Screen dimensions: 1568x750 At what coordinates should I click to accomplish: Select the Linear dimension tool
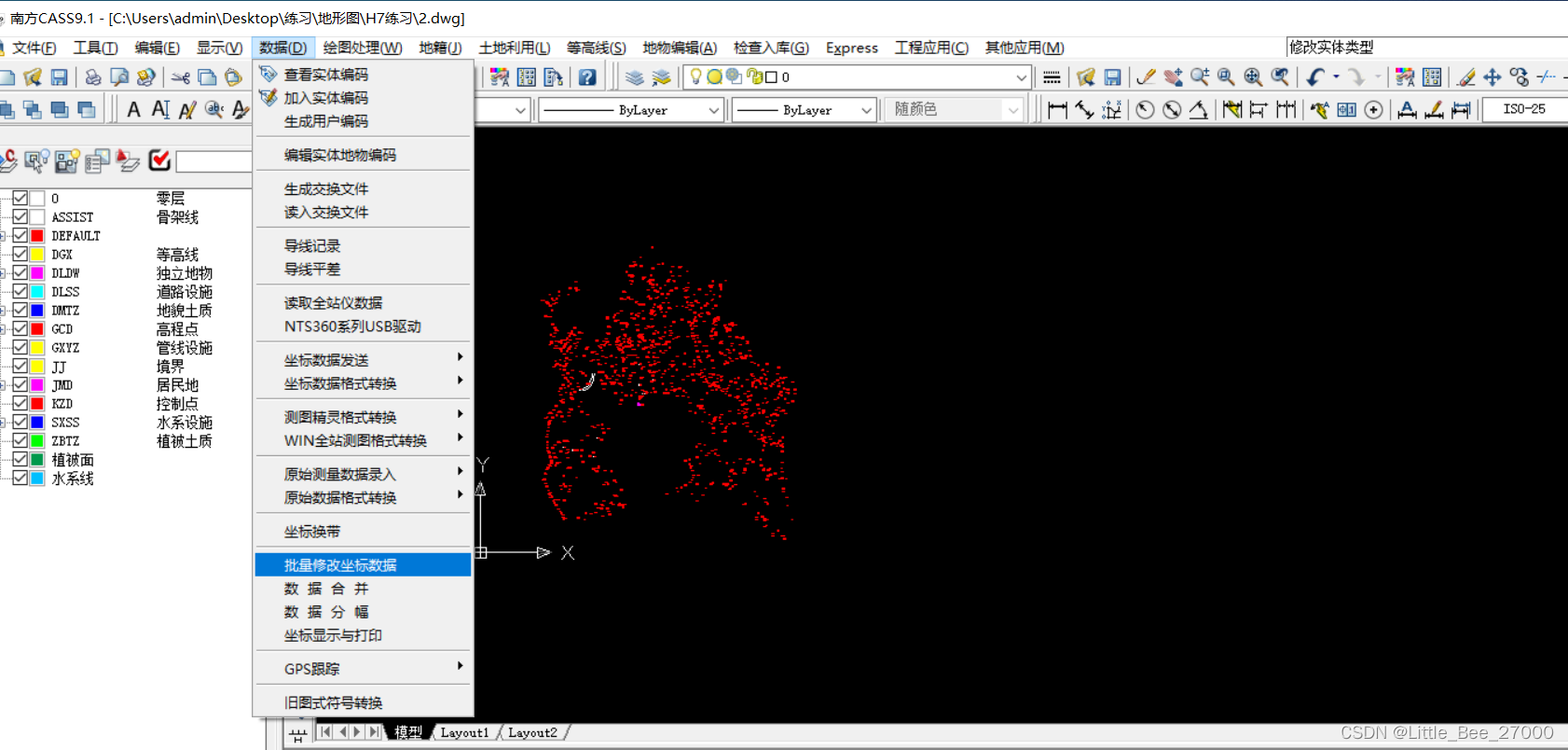tap(1057, 110)
